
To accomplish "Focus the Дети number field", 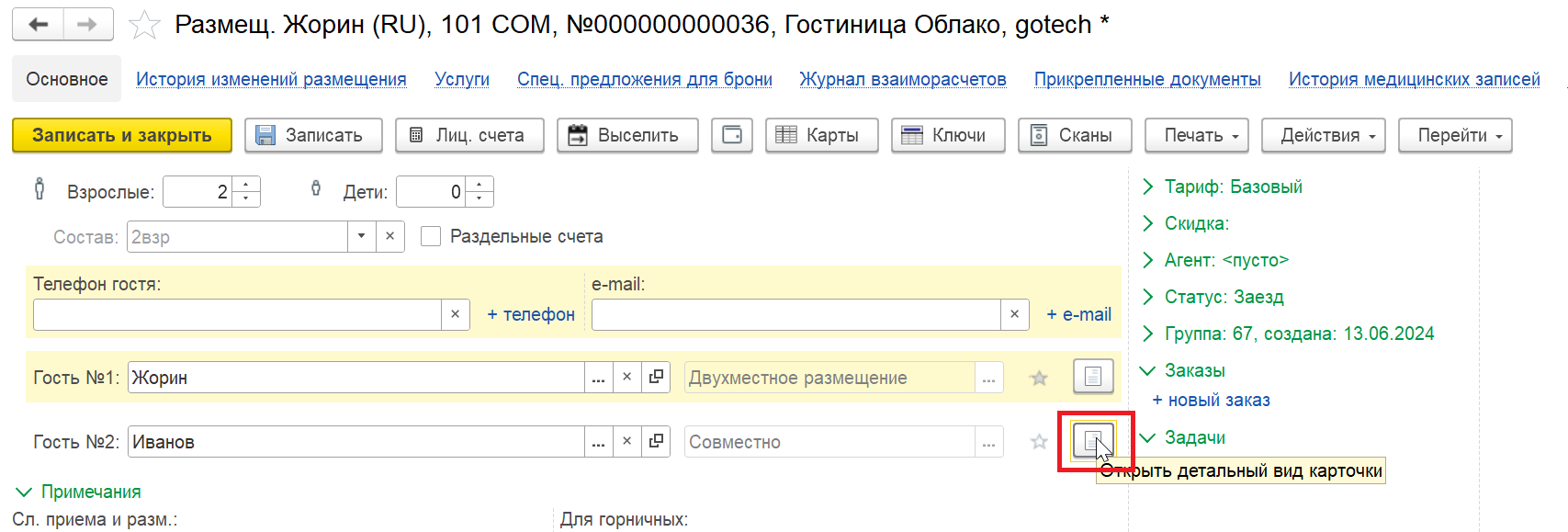I will pyautogui.click(x=431, y=192).
